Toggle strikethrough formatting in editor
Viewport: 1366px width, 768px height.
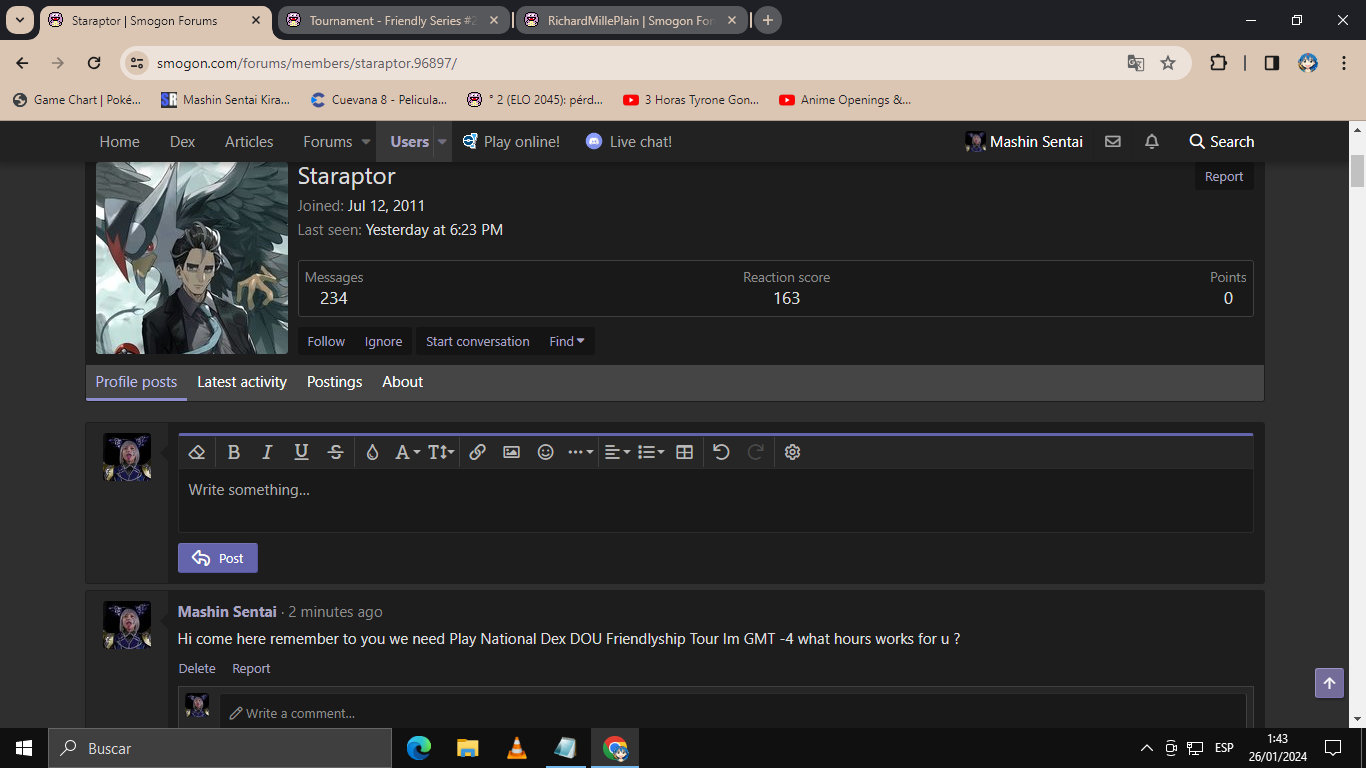pyautogui.click(x=335, y=452)
